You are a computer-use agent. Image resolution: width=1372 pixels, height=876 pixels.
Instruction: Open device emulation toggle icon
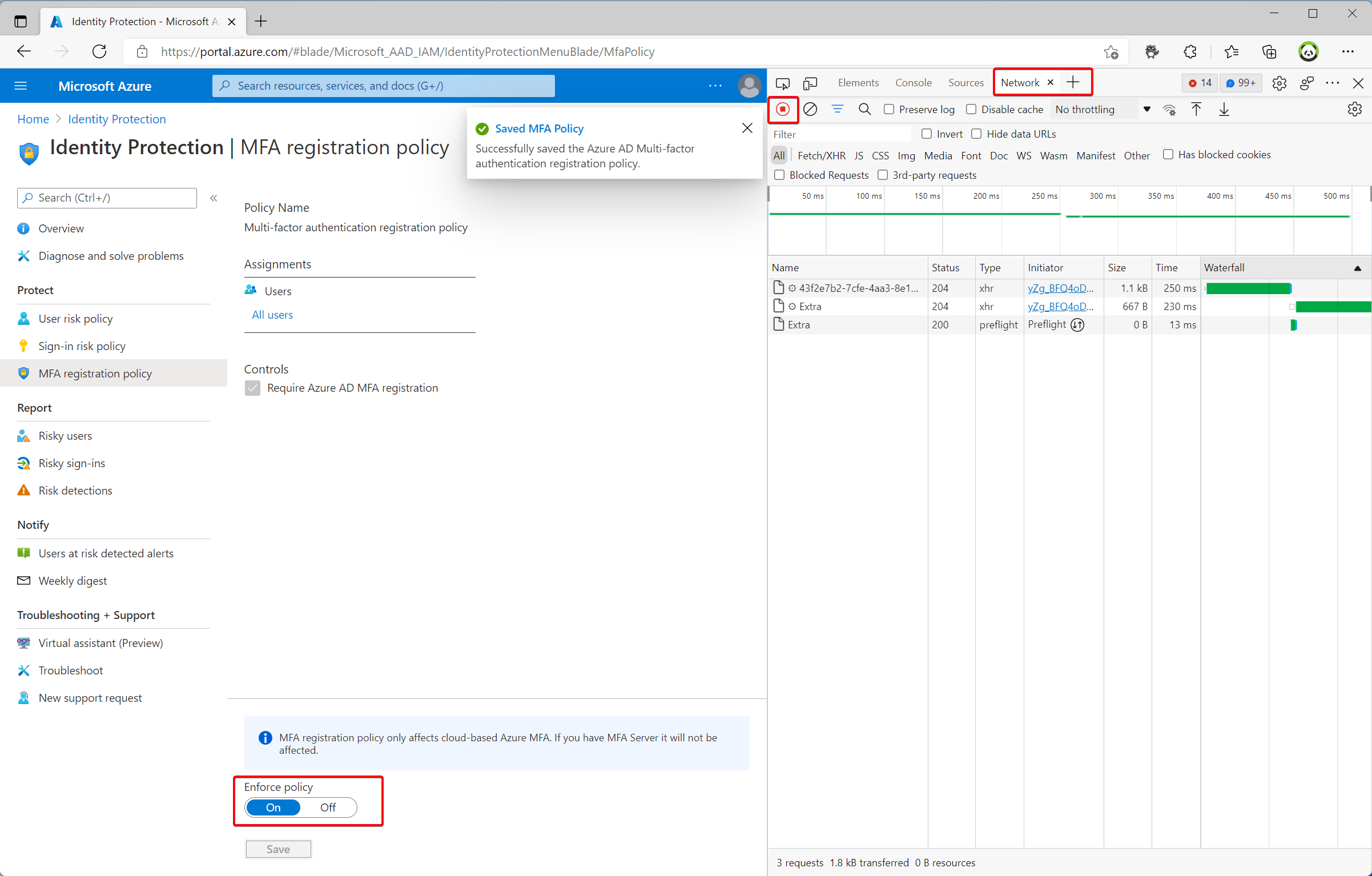[810, 83]
